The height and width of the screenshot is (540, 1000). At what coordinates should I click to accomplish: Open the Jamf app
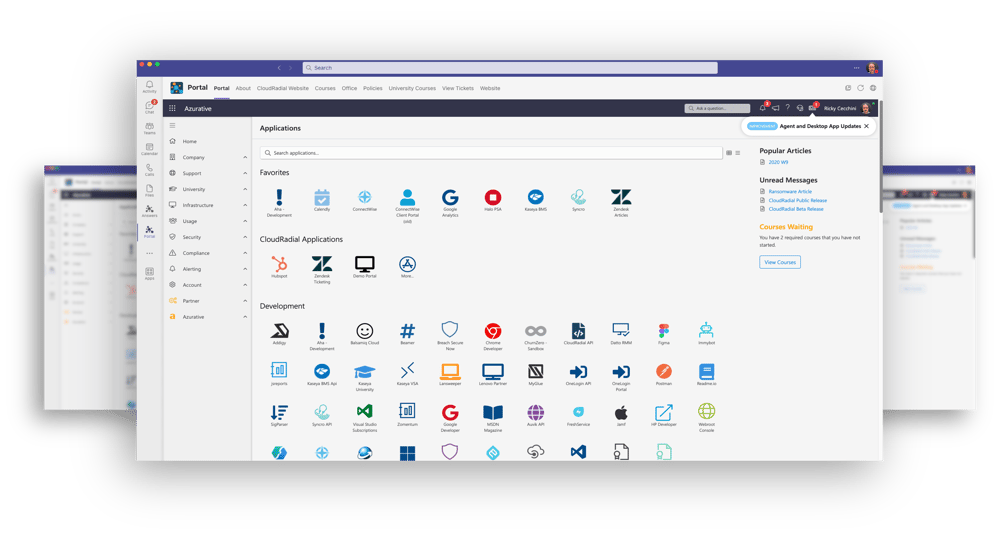[x=621, y=415]
